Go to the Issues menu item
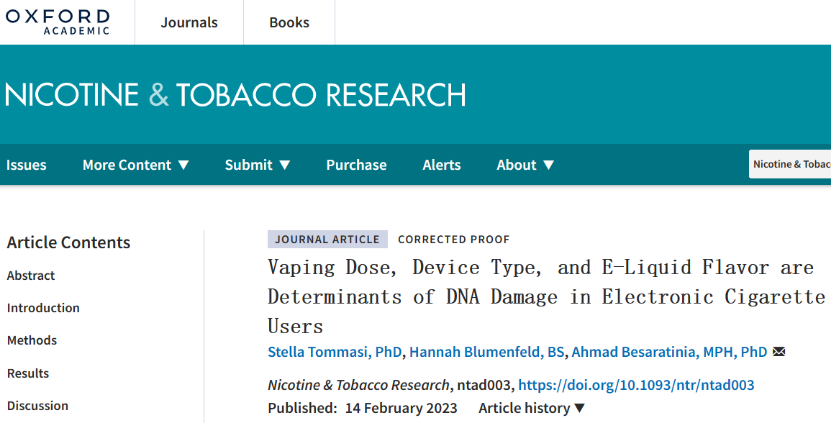The image size is (831, 423). [27, 165]
